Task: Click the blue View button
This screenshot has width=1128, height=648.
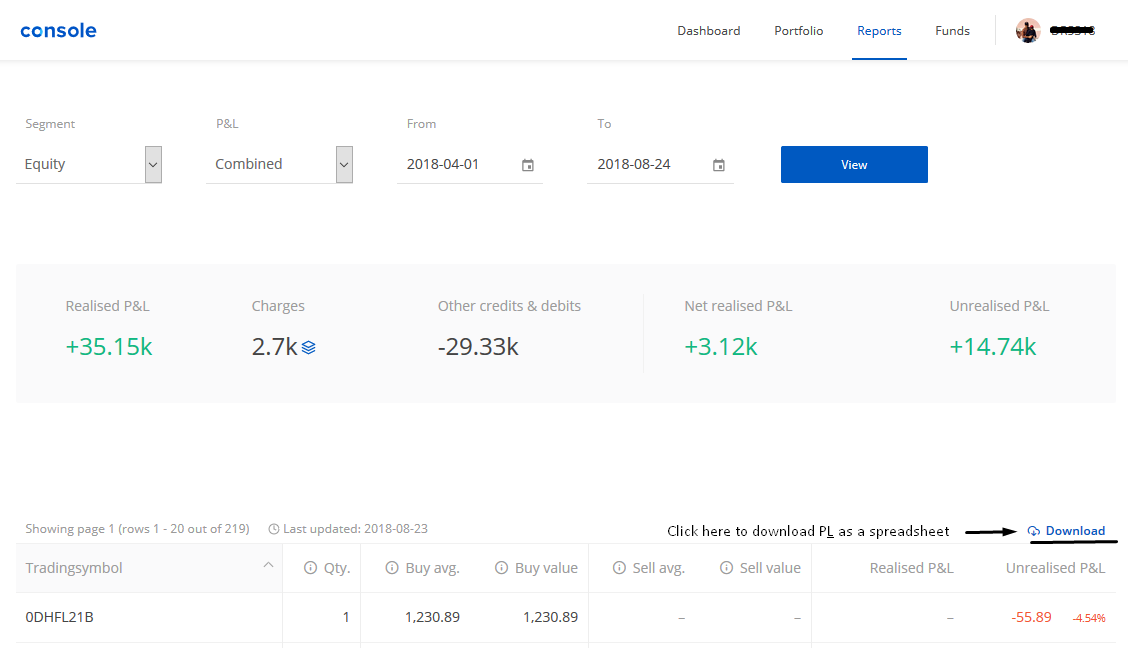Action: (854, 164)
